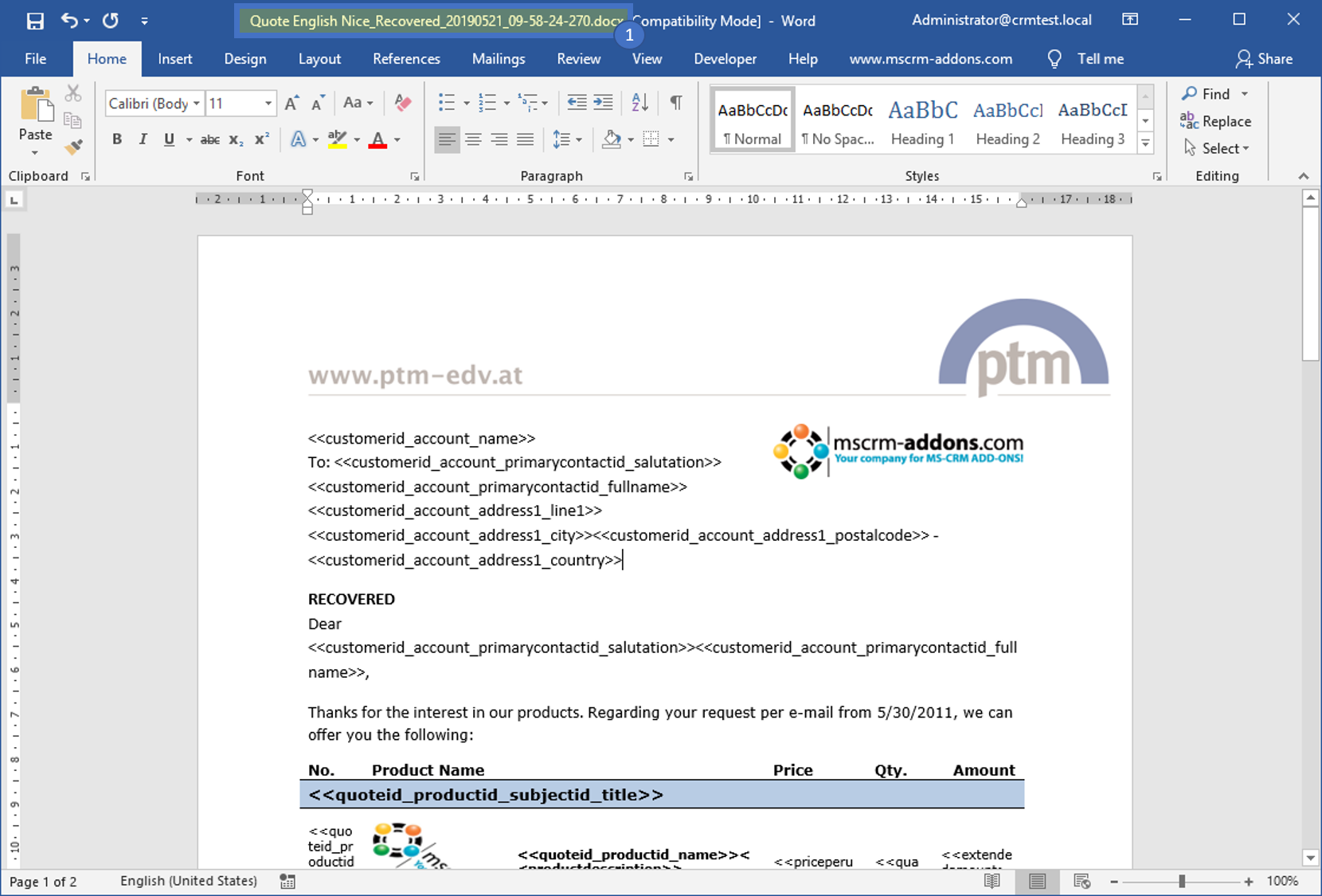
Task: Click the yellow text highlight color
Action: tap(338, 140)
